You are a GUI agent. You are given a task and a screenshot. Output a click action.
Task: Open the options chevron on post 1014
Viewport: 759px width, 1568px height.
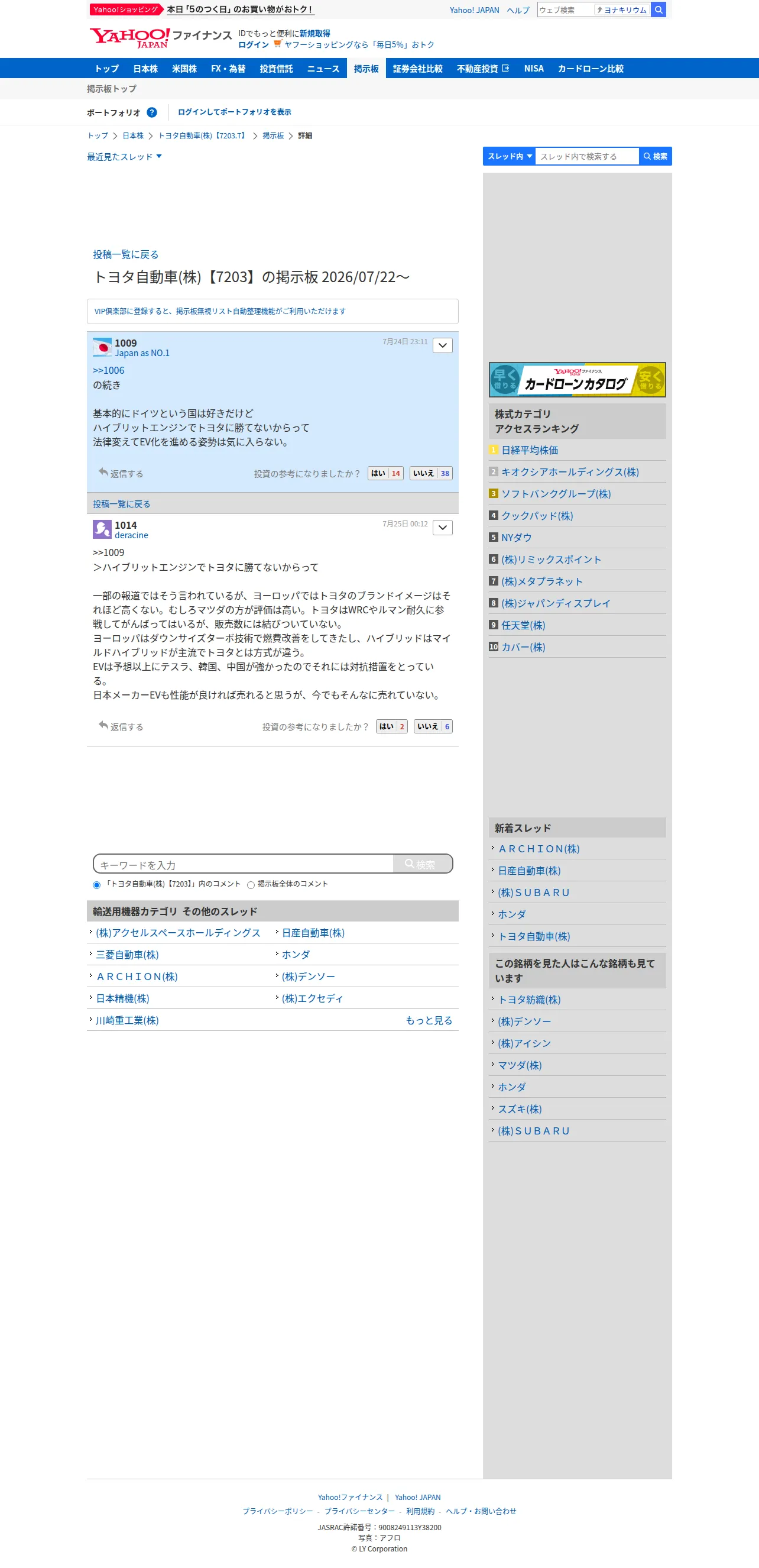click(x=443, y=527)
